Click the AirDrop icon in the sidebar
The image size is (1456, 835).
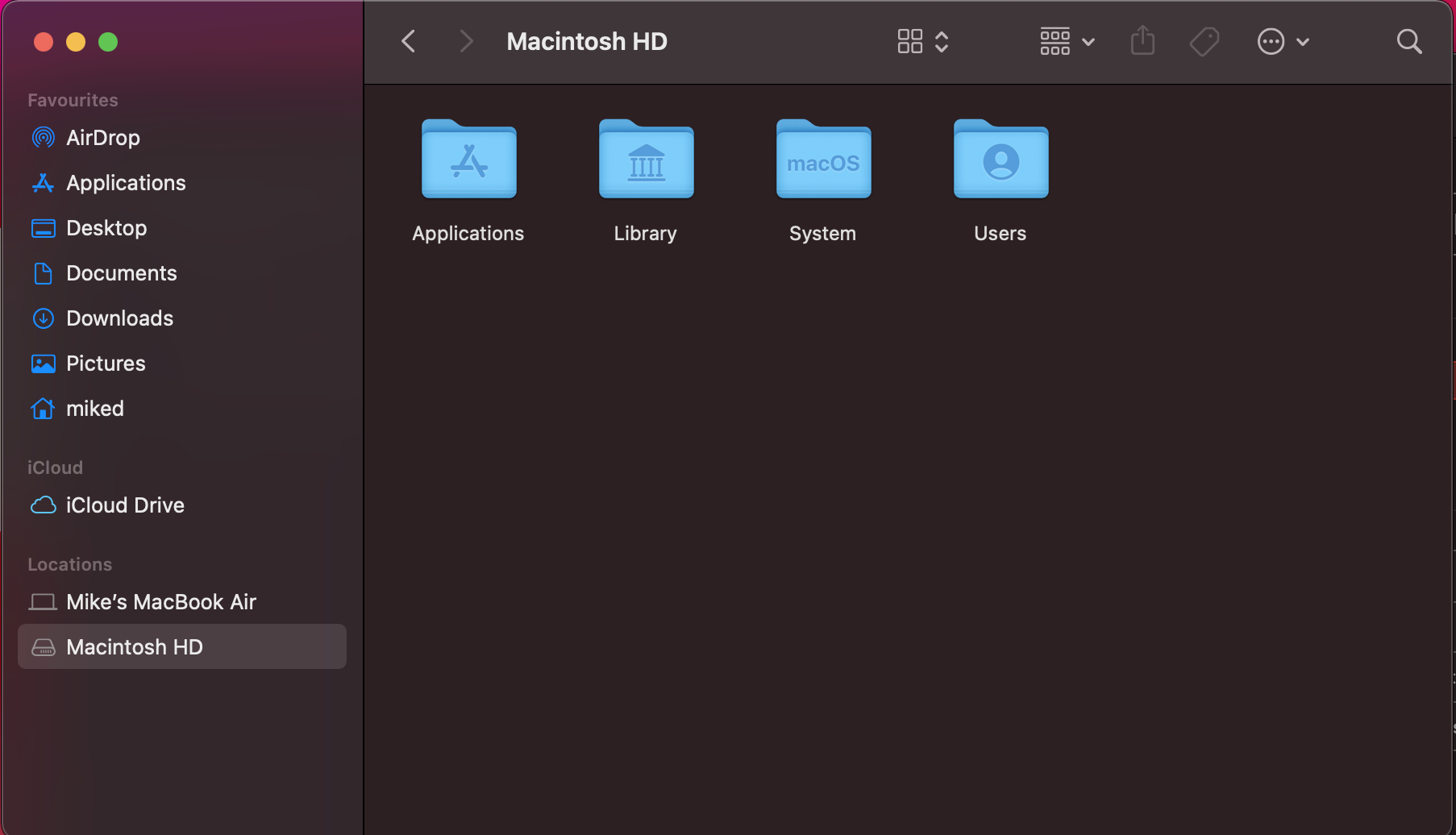click(x=44, y=138)
